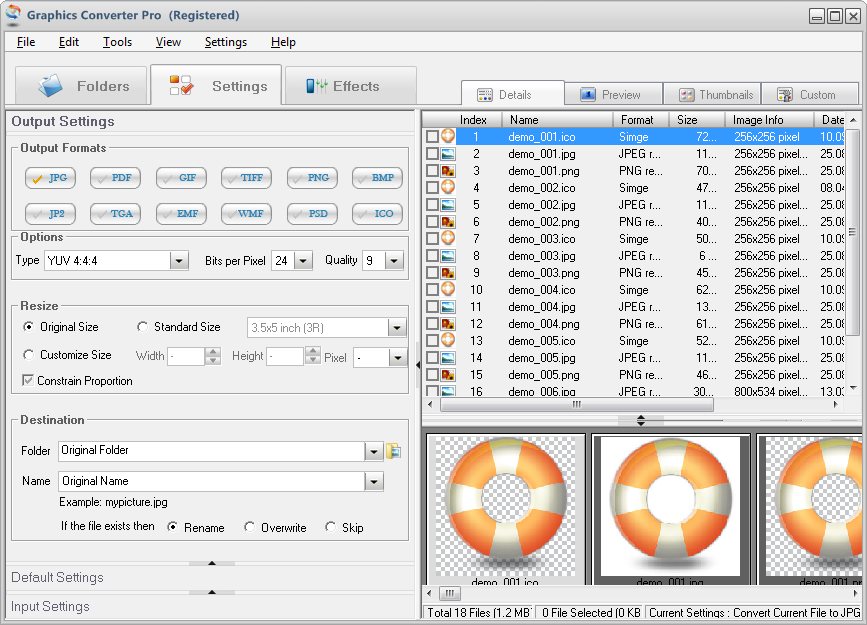Open the File menu
This screenshot has height=625, width=867.
(x=26, y=42)
